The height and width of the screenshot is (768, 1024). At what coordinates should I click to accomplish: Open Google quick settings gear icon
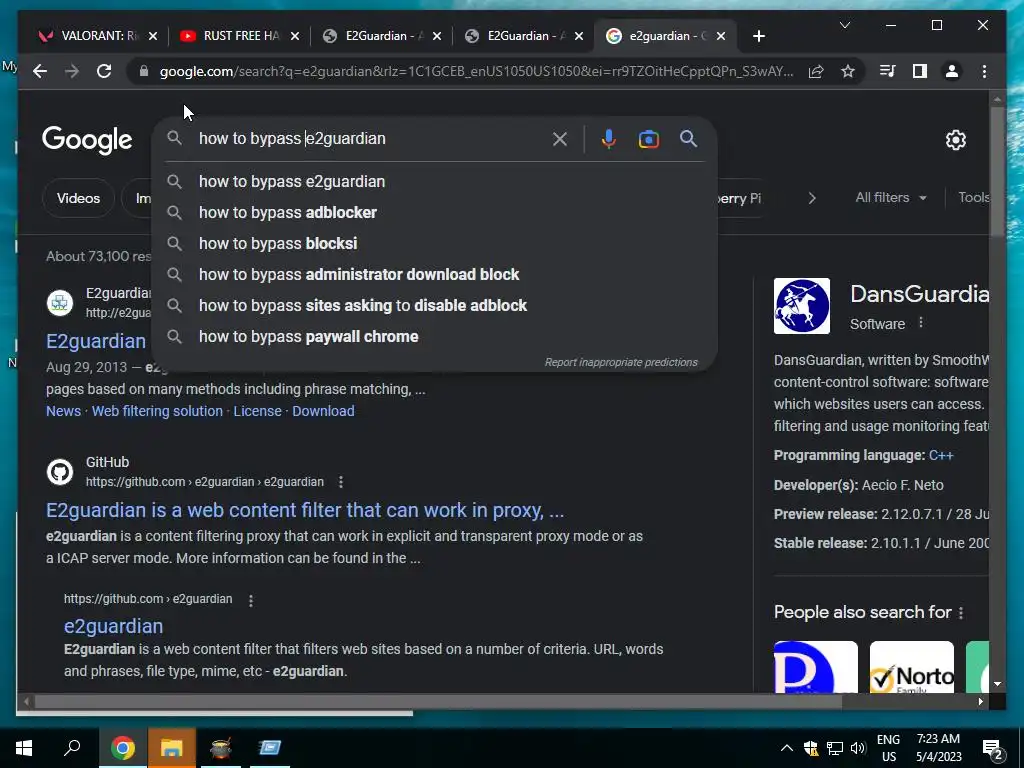coord(955,139)
